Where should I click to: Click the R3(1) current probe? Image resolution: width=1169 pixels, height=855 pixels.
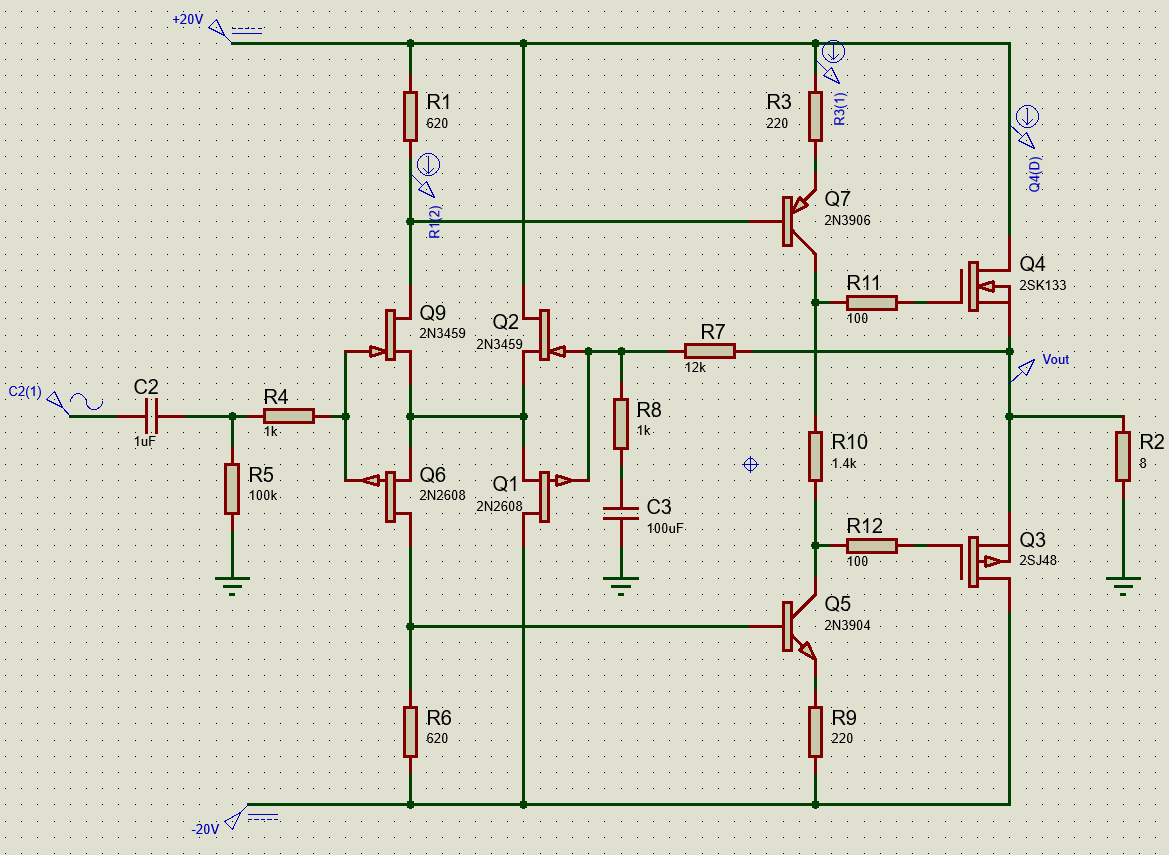point(832,61)
